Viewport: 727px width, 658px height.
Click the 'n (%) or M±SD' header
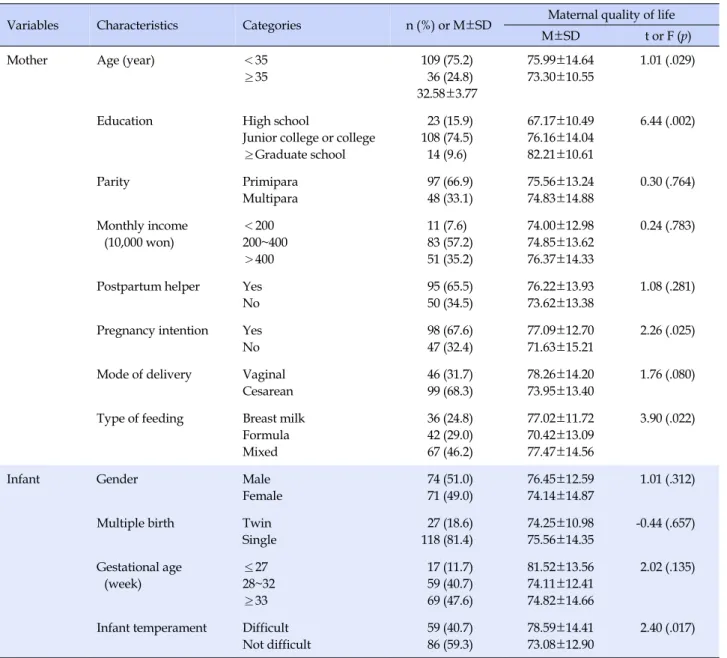[x=448, y=26]
